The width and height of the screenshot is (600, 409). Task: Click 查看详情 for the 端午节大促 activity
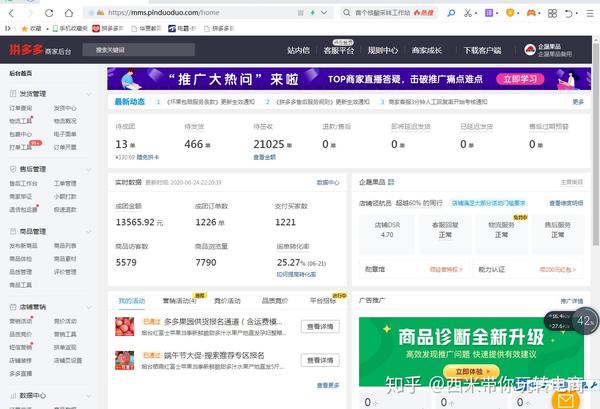click(320, 360)
